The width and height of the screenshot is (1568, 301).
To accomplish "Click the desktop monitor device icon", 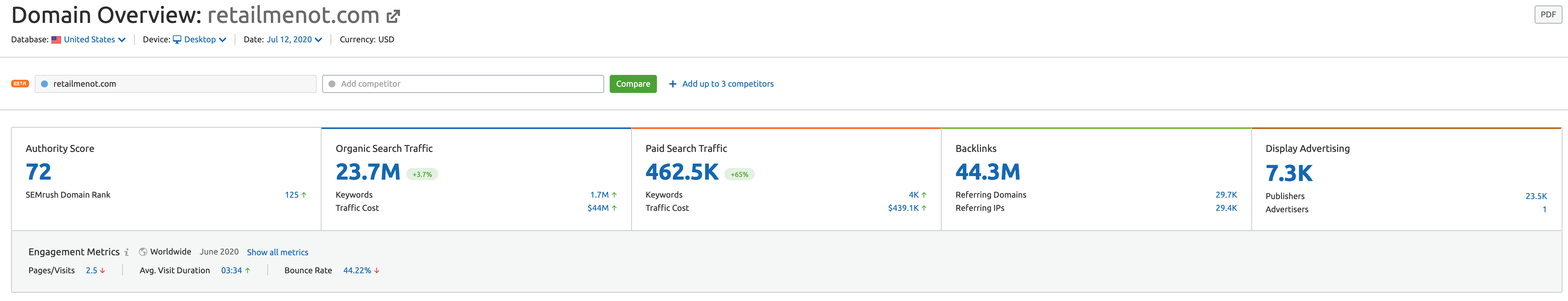I will [177, 40].
